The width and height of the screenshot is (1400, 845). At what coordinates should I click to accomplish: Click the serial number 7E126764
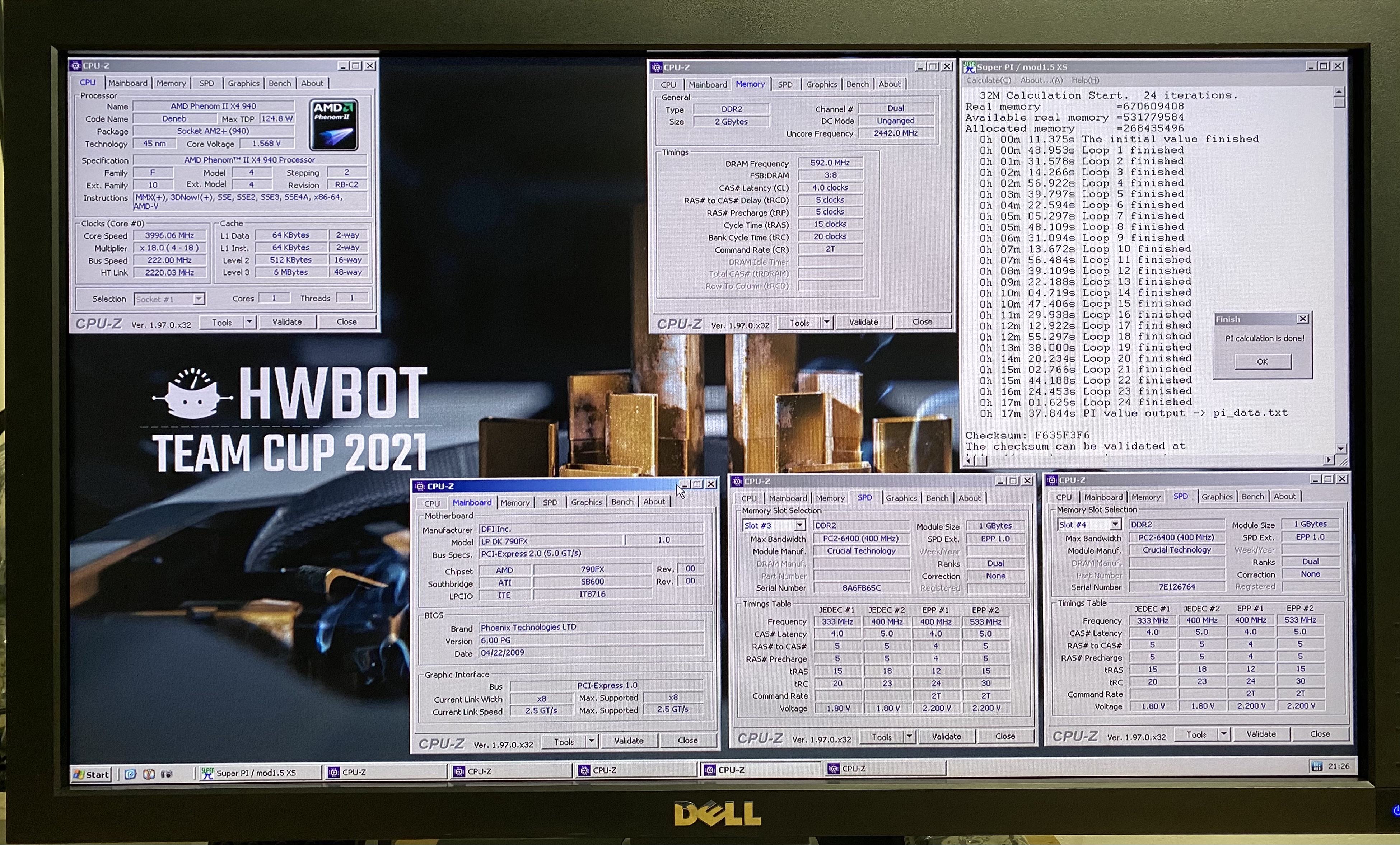pyautogui.click(x=1177, y=587)
